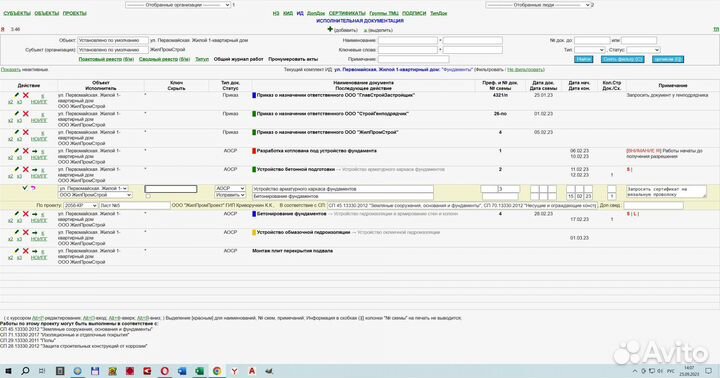Open the Статус filter dropdown

coord(643,50)
